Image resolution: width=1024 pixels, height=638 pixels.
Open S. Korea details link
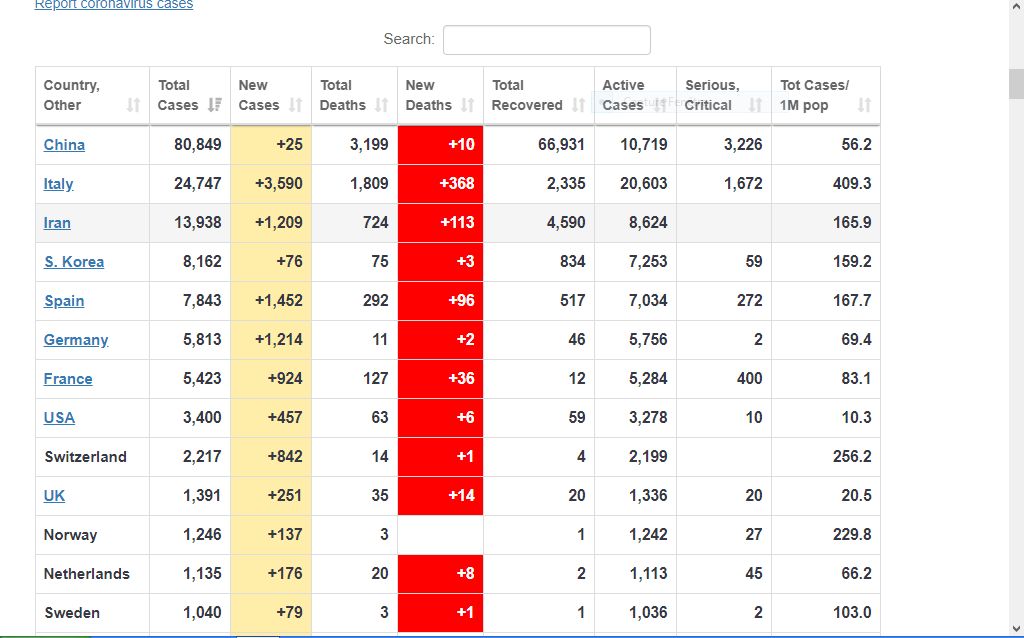click(x=74, y=262)
